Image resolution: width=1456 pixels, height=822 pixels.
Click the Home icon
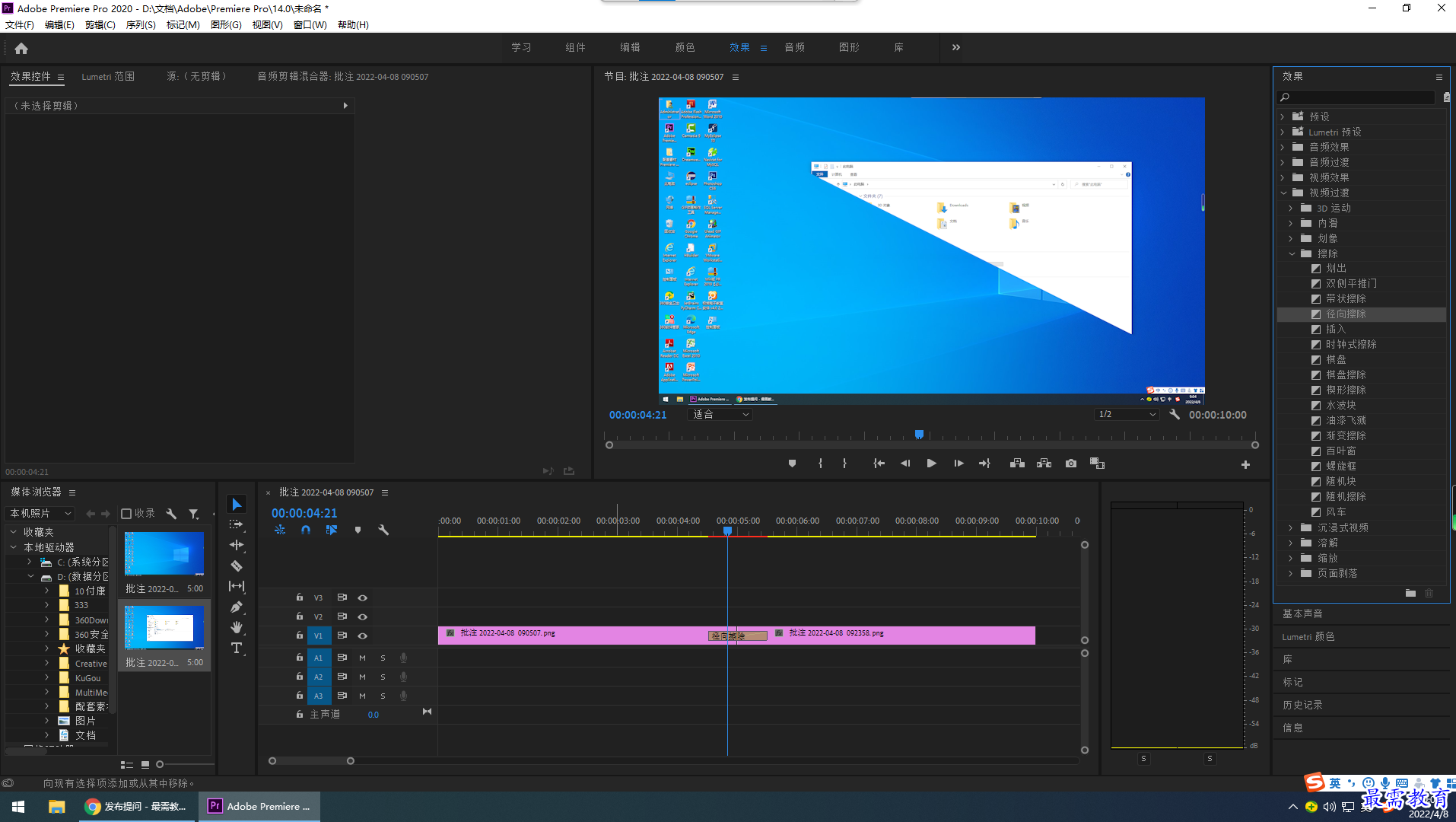click(21, 48)
